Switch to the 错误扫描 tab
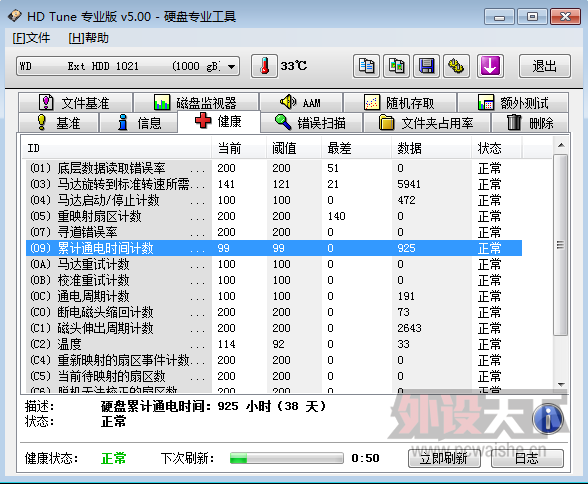The width and height of the screenshot is (588, 484). pos(311,123)
